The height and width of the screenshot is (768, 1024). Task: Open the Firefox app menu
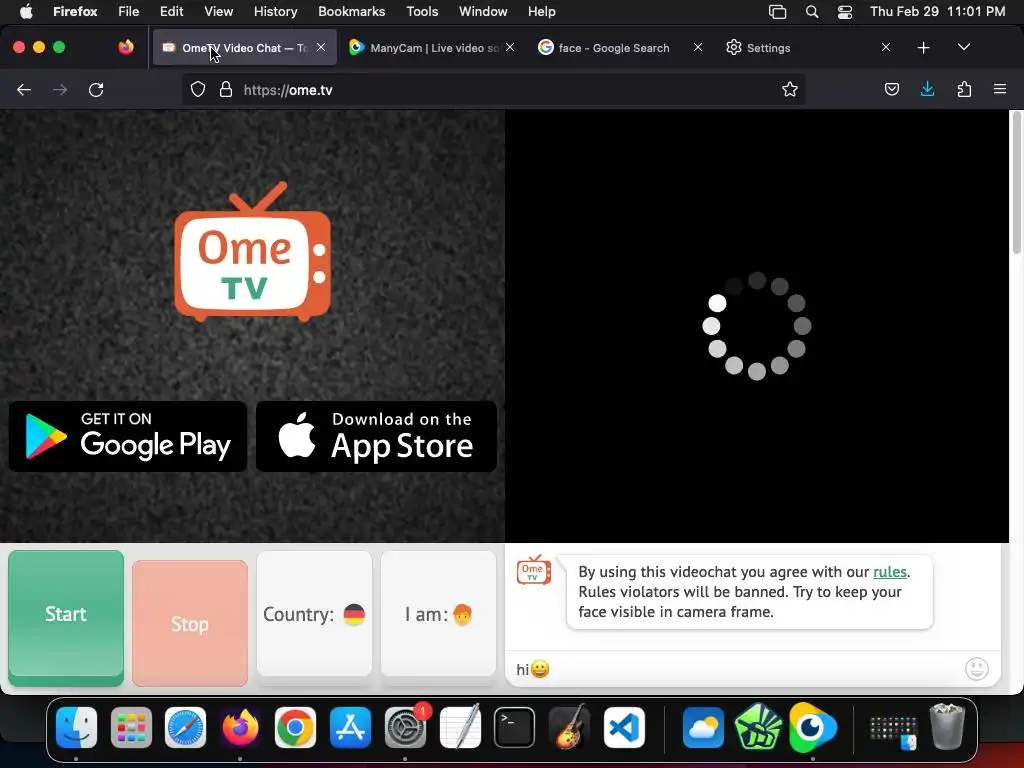(x=75, y=11)
